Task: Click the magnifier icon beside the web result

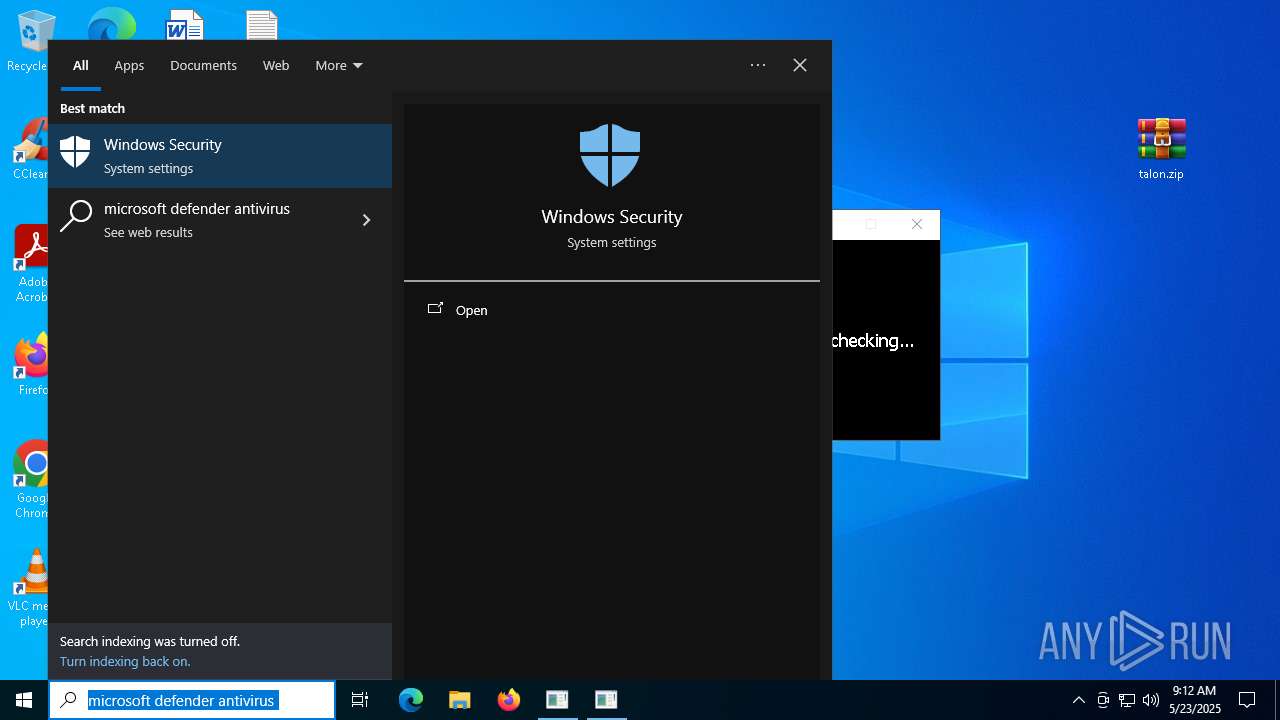Action: click(x=76, y=216)
